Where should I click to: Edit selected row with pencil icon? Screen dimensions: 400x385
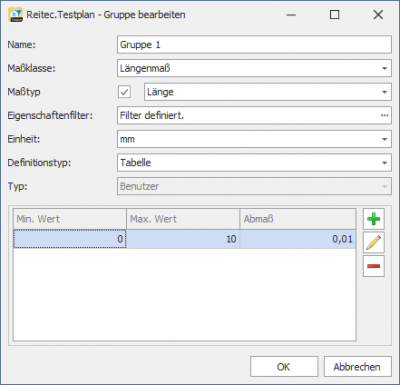coord(374,242)
